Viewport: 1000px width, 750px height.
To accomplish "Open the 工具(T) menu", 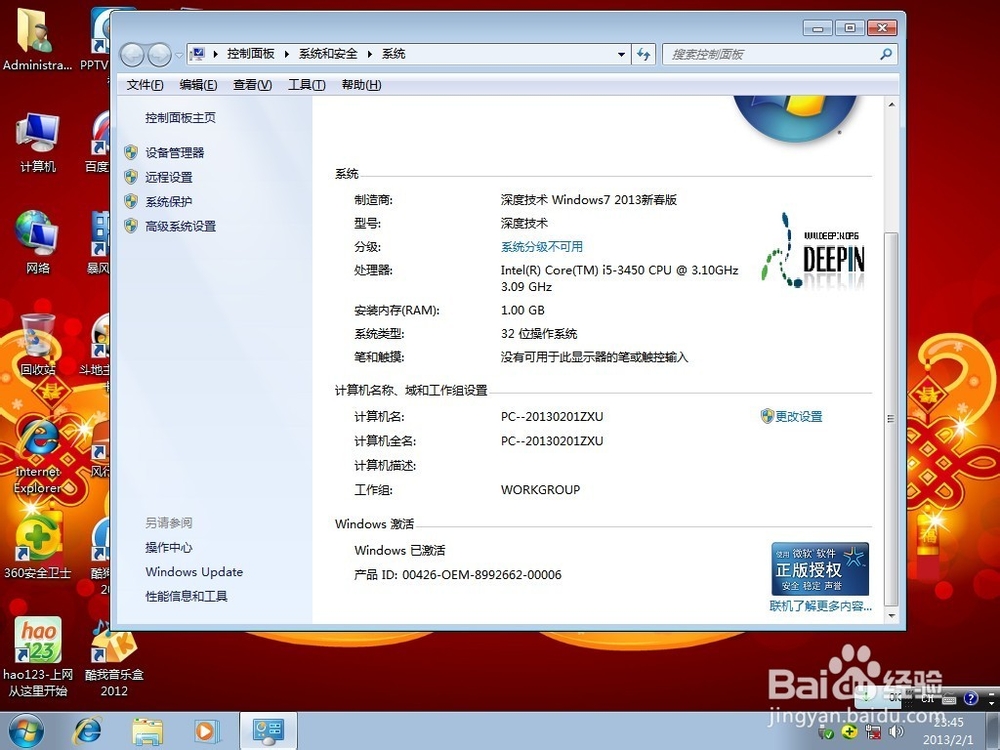I will pyautogui.click(x=307, y=85).
